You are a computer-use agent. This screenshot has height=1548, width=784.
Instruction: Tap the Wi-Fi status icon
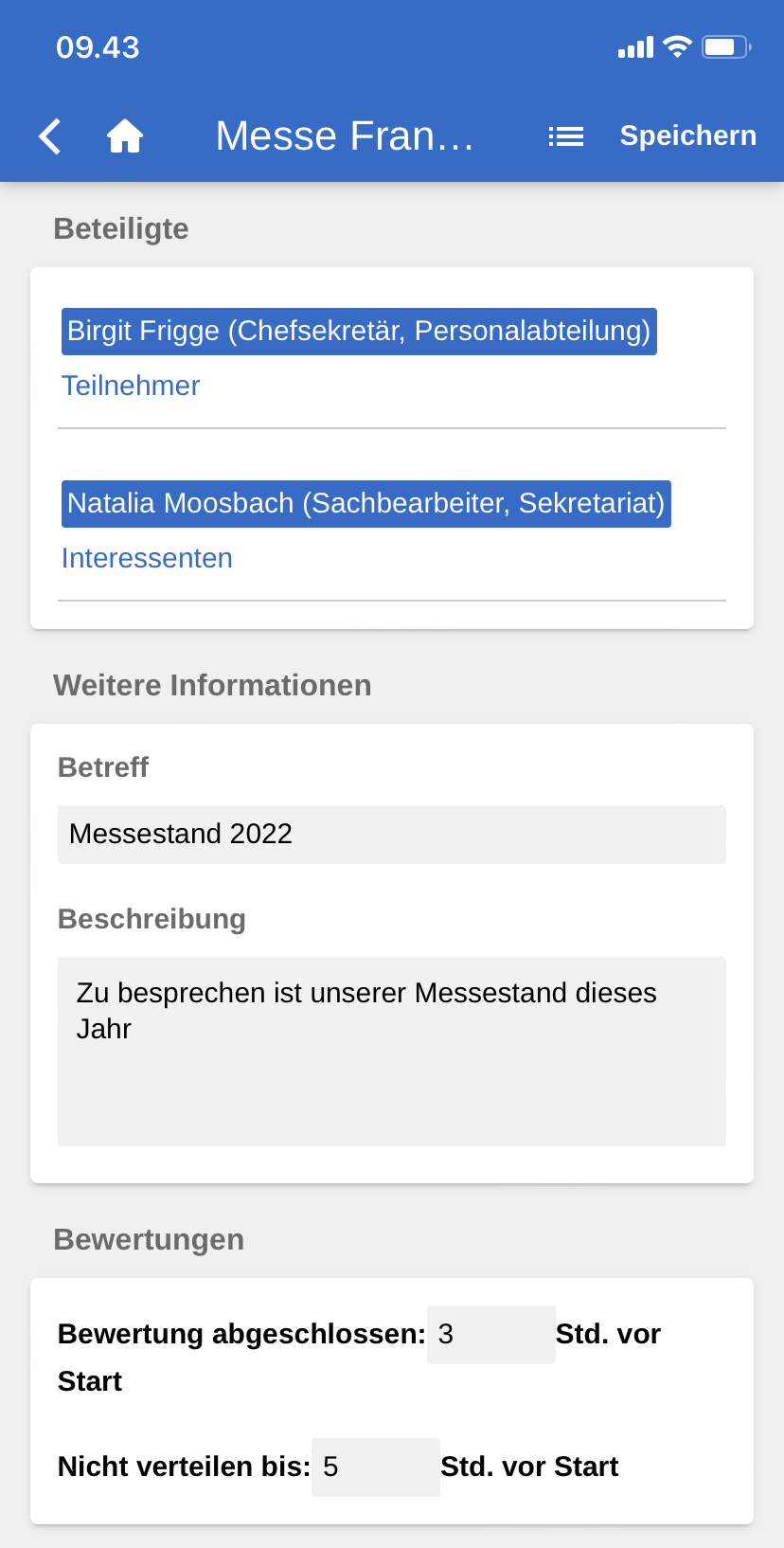pyautogui.click(x=677, y=46)
